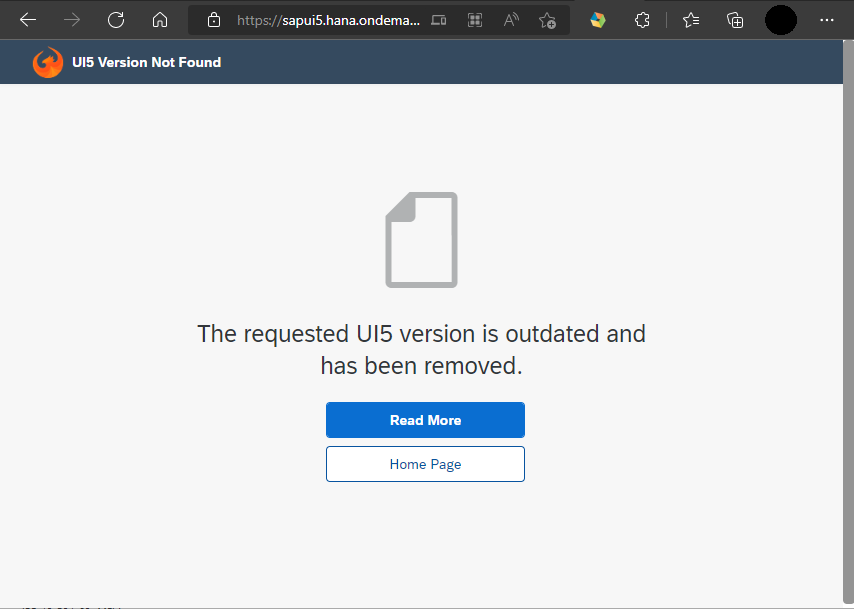Open the colorful extension icon in toolbar
This screenshot has height=609, width=854.
coord(598,20)
